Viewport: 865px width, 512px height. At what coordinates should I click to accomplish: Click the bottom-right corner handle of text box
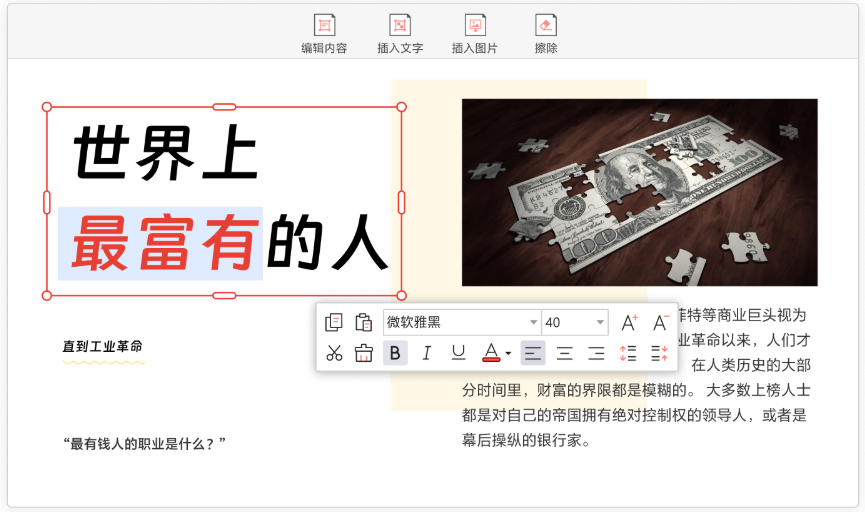click(x=402, y=296)
